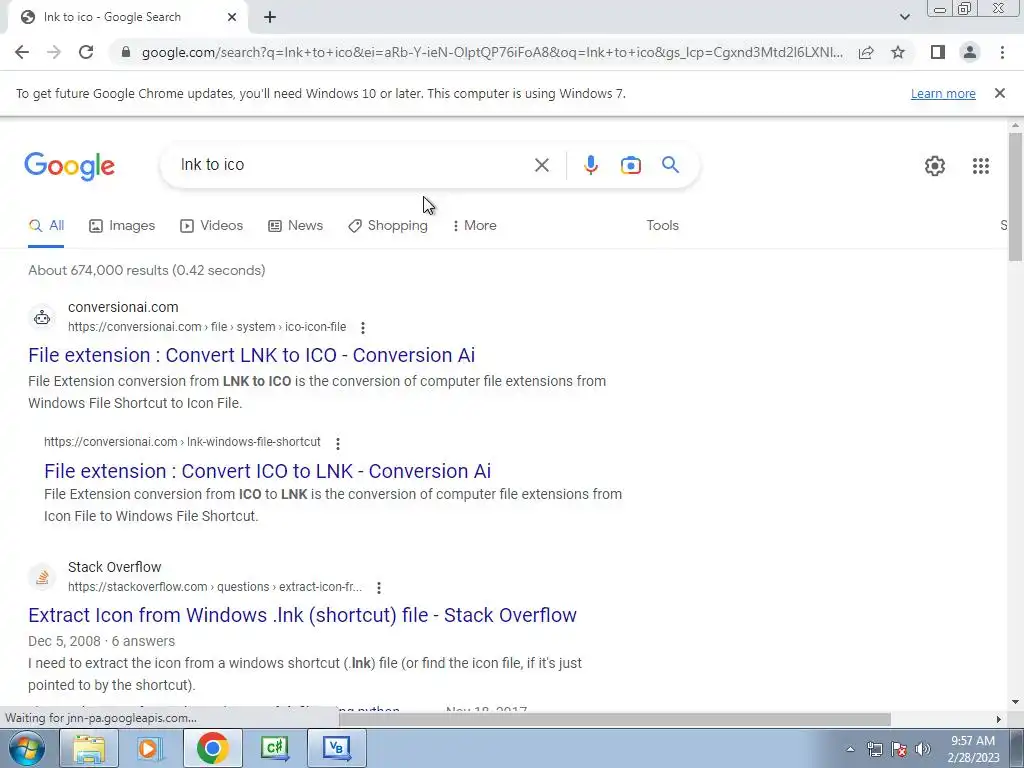Image resolution: width=1024 pixels, height=768 pixels.
Task: Open Google apps grid
Action: pos(980,166)
